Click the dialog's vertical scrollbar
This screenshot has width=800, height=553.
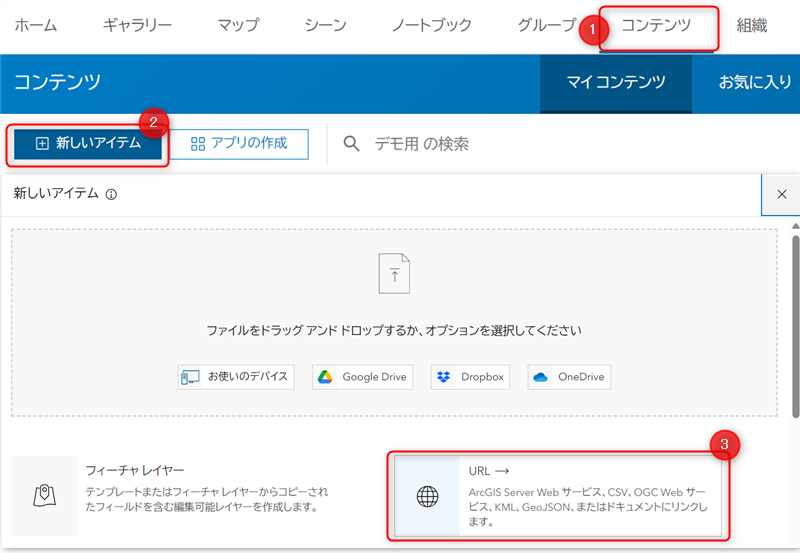pos(795,330)
